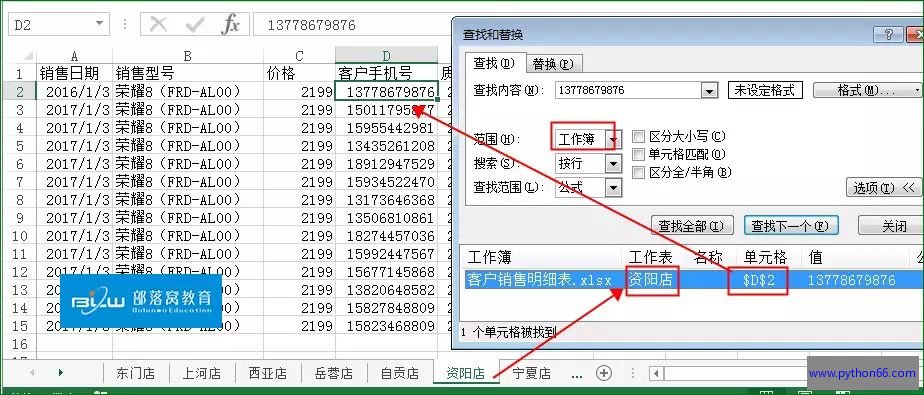
Task: Add a new sheet with plus icon
Action: (604, 373)
